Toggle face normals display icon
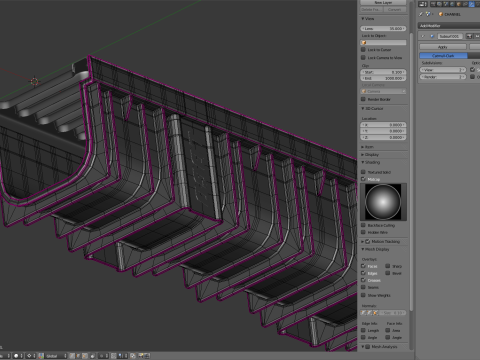Screen dimensions: 480x360 (376, 313)
